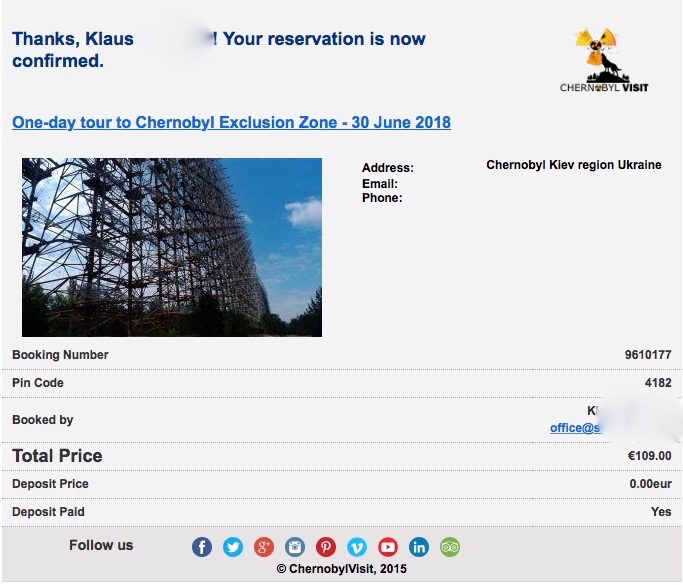Click the office@ email link
This screenshot has height=585, width=683.
[x=575, y=428]
